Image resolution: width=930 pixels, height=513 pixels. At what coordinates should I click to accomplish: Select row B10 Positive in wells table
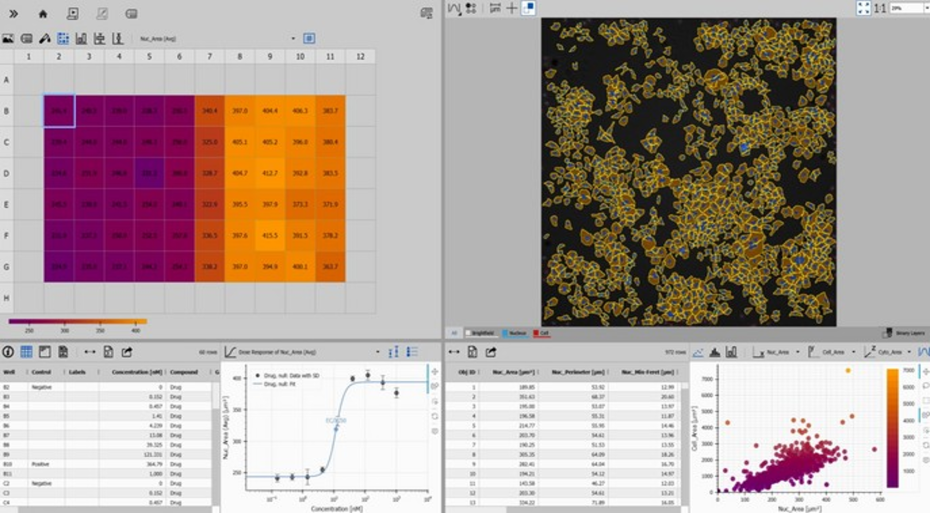click(x=107, y=464)
